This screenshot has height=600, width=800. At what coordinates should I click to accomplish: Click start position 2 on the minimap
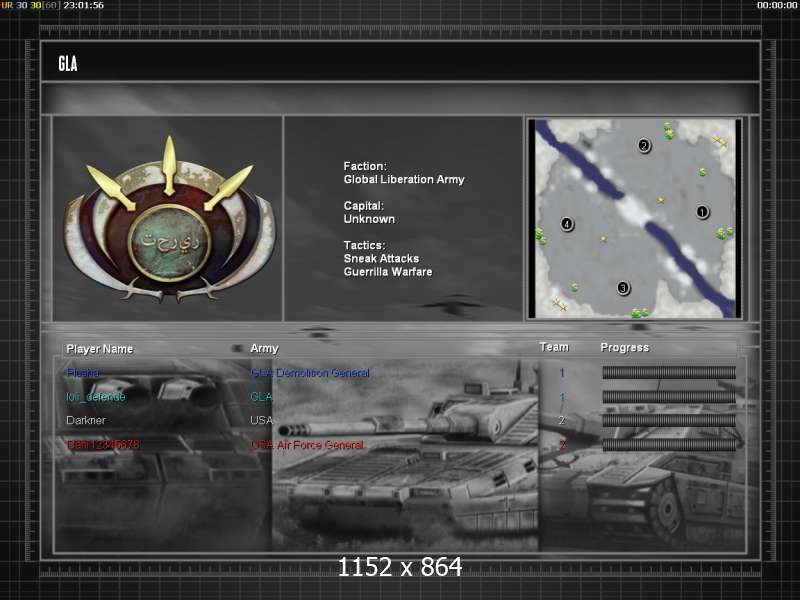point(644,146)
